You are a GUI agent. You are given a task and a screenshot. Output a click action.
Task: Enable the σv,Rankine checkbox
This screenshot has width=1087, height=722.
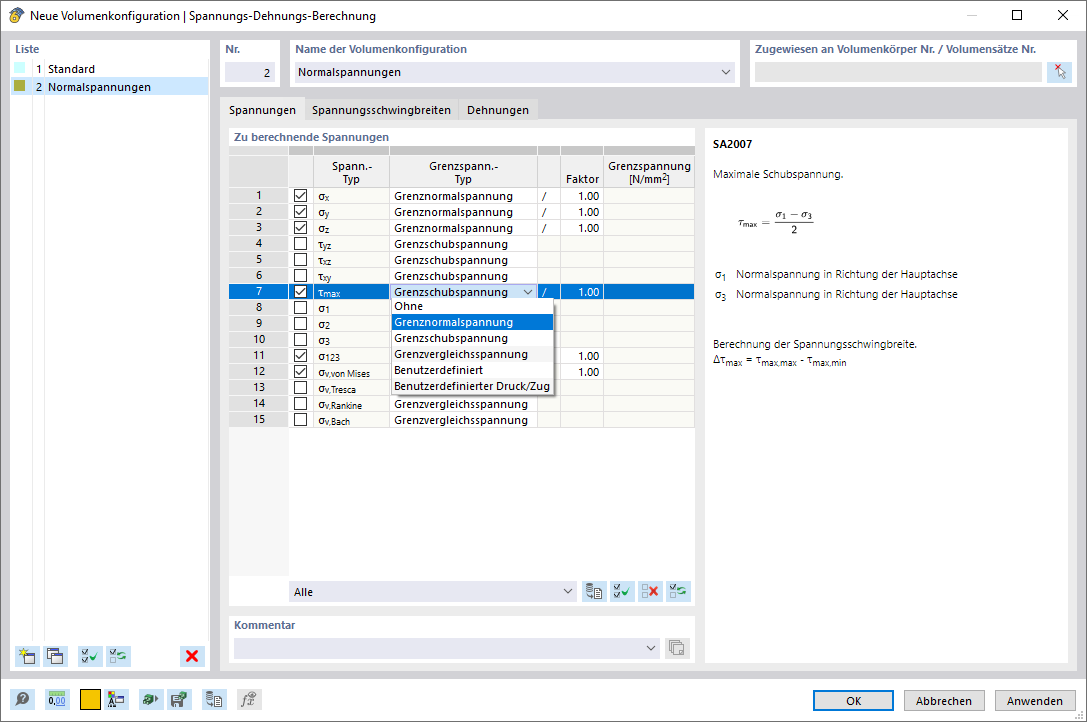[300, 404]
